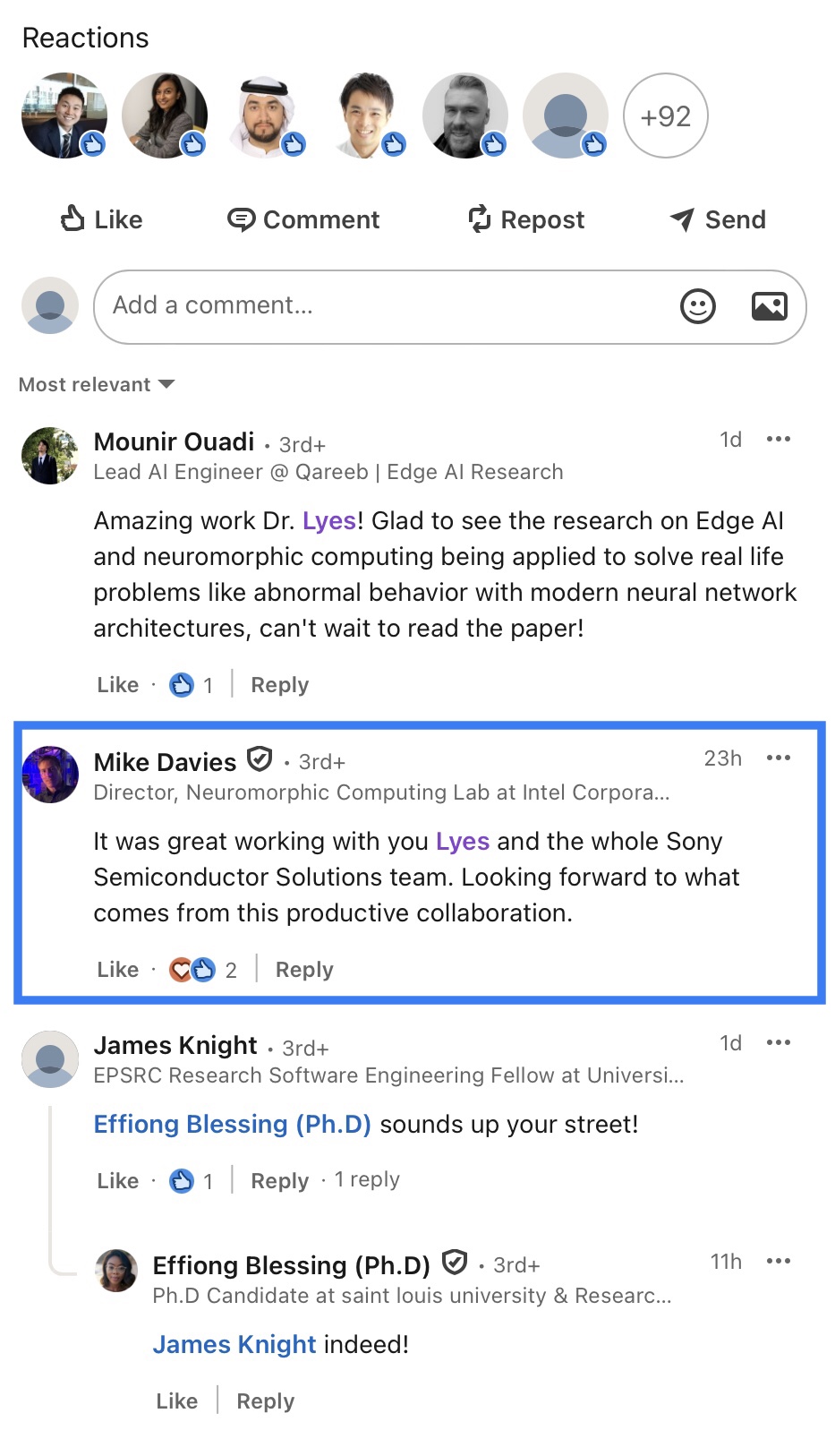
Task: Open the Most relevant sort dropdown
Action: 97,385
